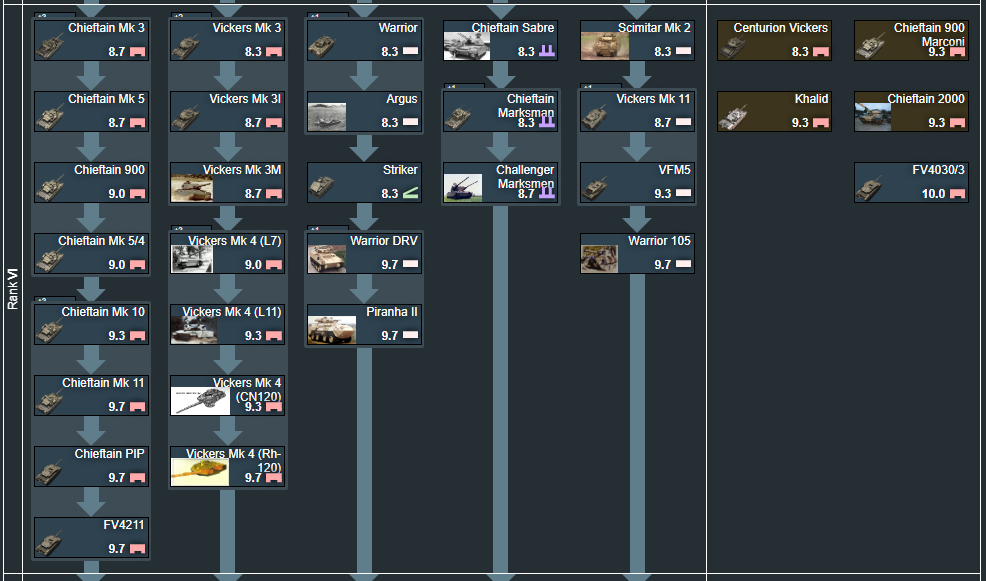Expand the folder tab above Chieftain Mk 10
Image resolution: width=986 pixels, height=581 pixels.
click(x=40, y=299)
